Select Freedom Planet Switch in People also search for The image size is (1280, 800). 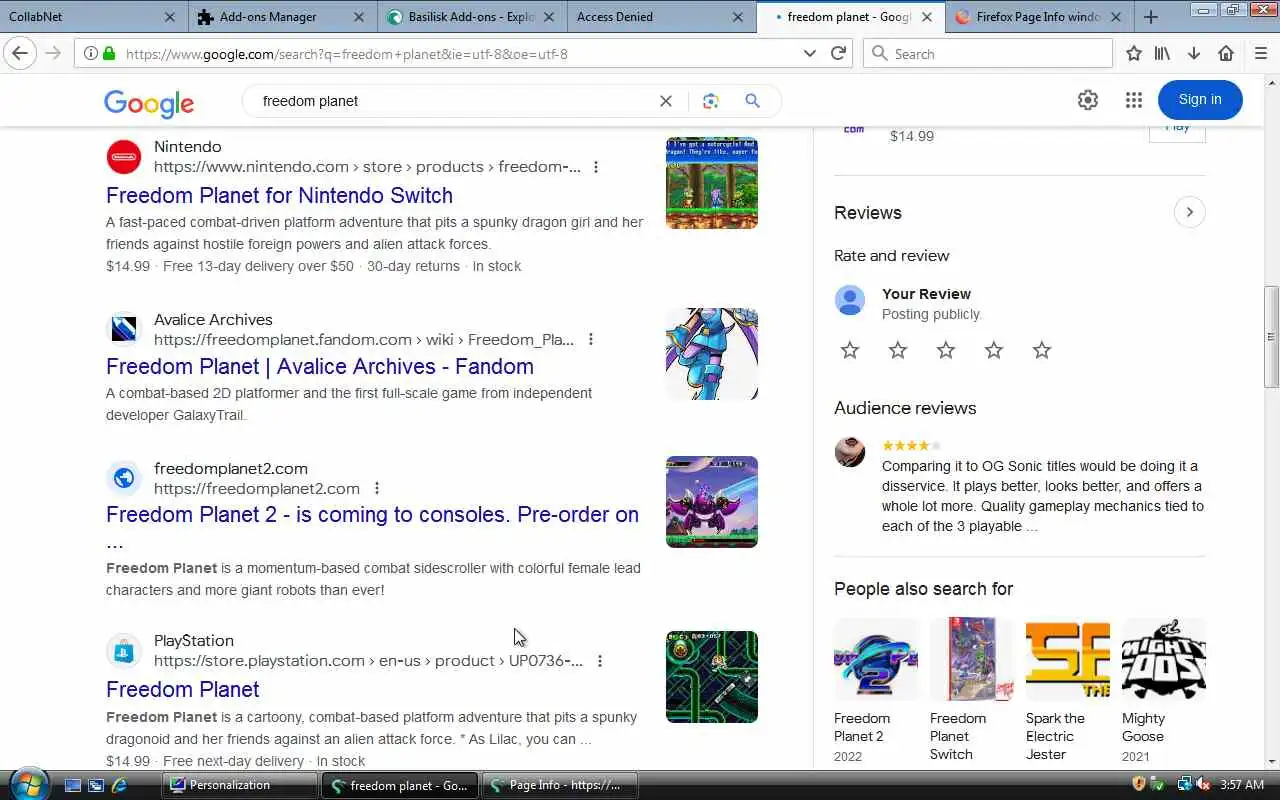click(972, 690)
